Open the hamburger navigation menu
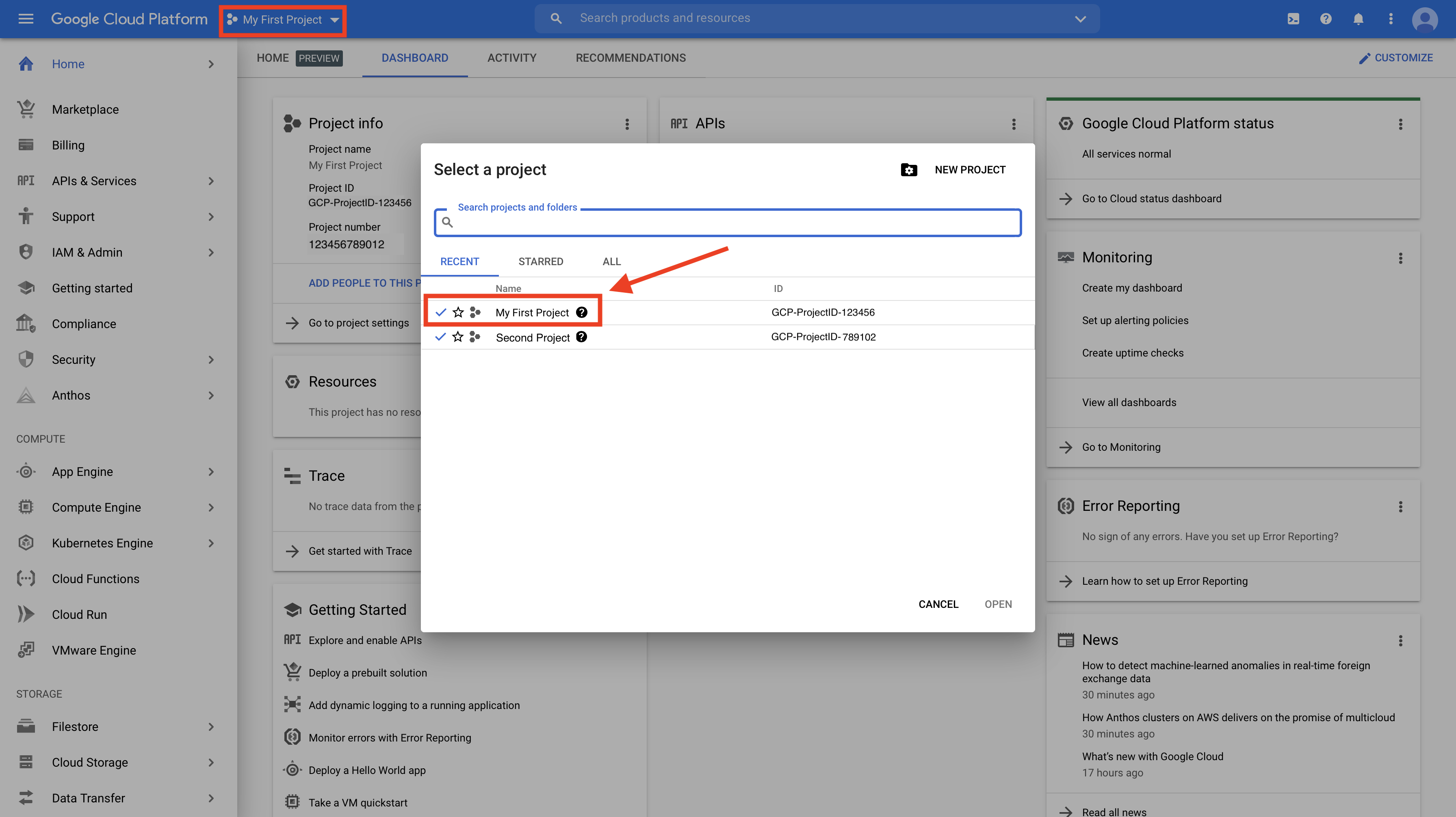Viewport: 1456px width, 817px height. (x=26, y=19)
